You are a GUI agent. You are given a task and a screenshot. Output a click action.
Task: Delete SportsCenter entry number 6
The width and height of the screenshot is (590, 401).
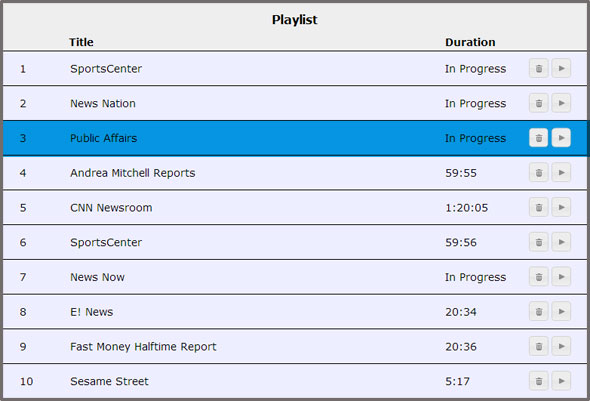click(x=538, y=242)
